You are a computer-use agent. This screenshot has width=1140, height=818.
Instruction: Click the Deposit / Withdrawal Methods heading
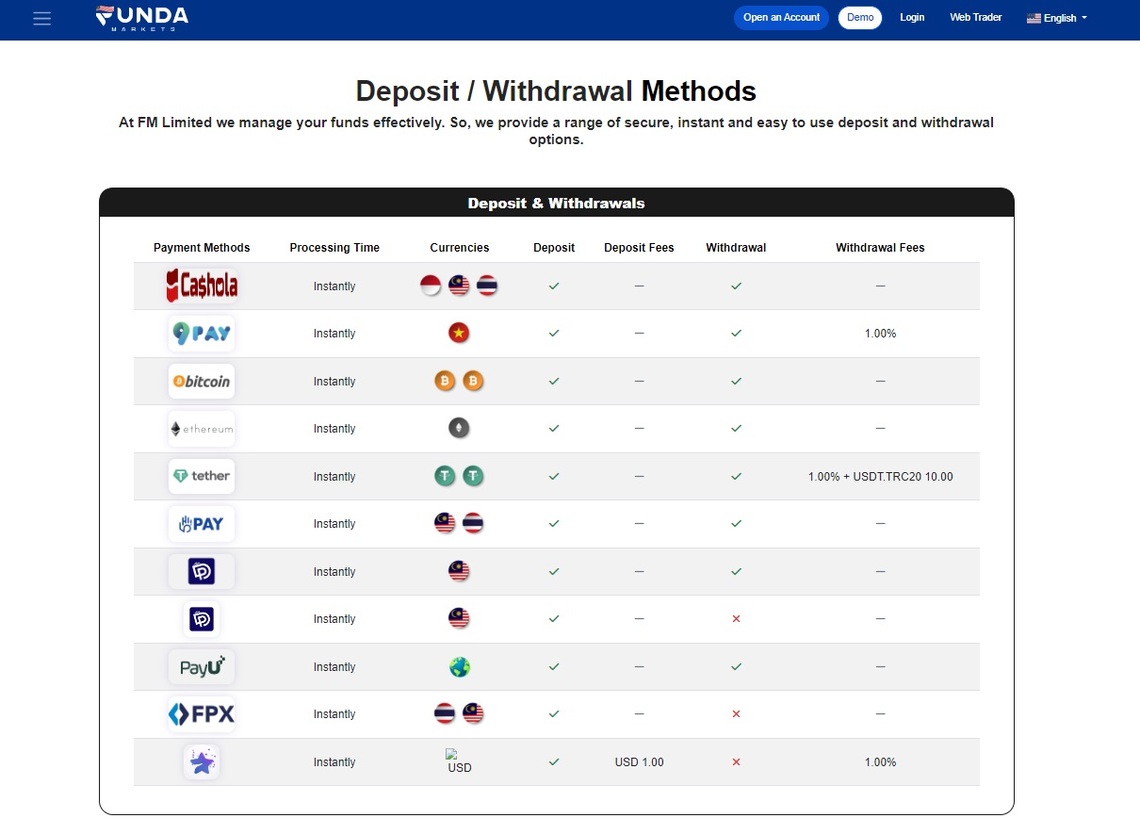(x=556, y=91)
